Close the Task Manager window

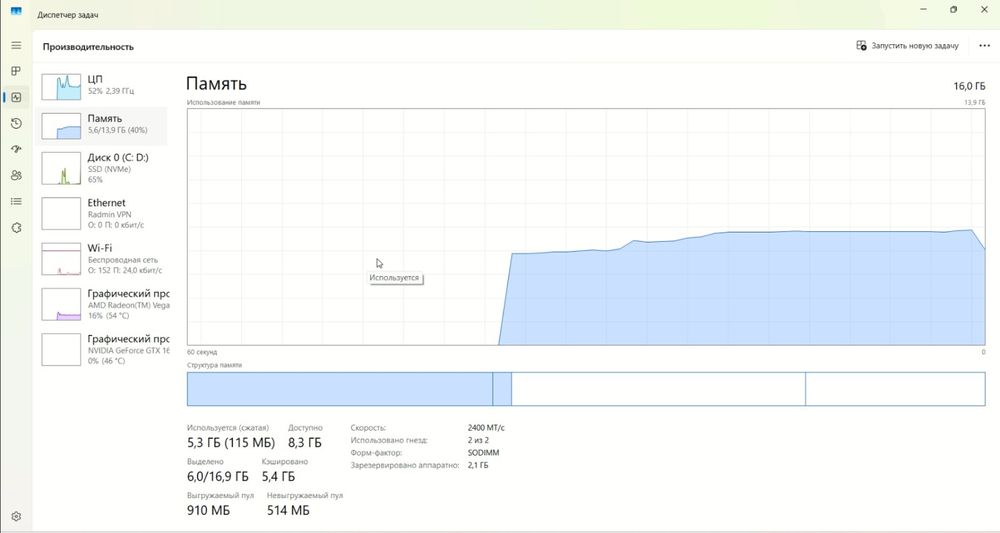(983, 10)
